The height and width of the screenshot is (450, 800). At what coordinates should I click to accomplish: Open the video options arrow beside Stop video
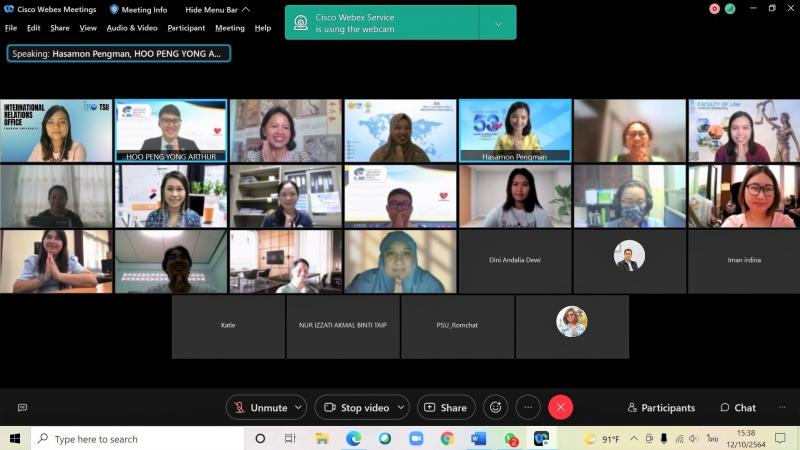[x=401, y=407]
